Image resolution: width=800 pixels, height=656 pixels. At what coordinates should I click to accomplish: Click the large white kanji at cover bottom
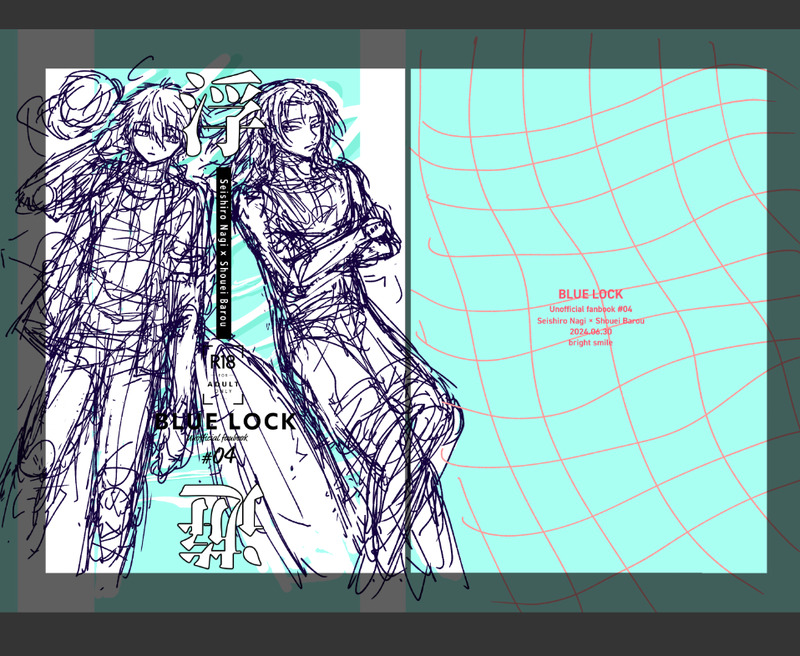coord(221,525)
